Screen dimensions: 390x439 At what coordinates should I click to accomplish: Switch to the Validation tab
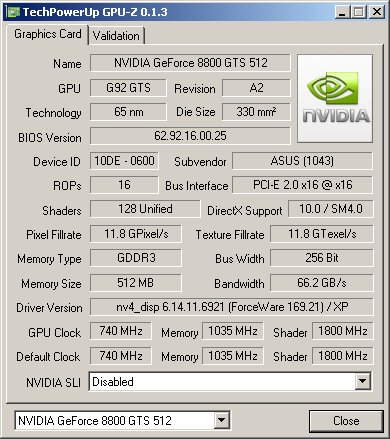pos(116,36)
